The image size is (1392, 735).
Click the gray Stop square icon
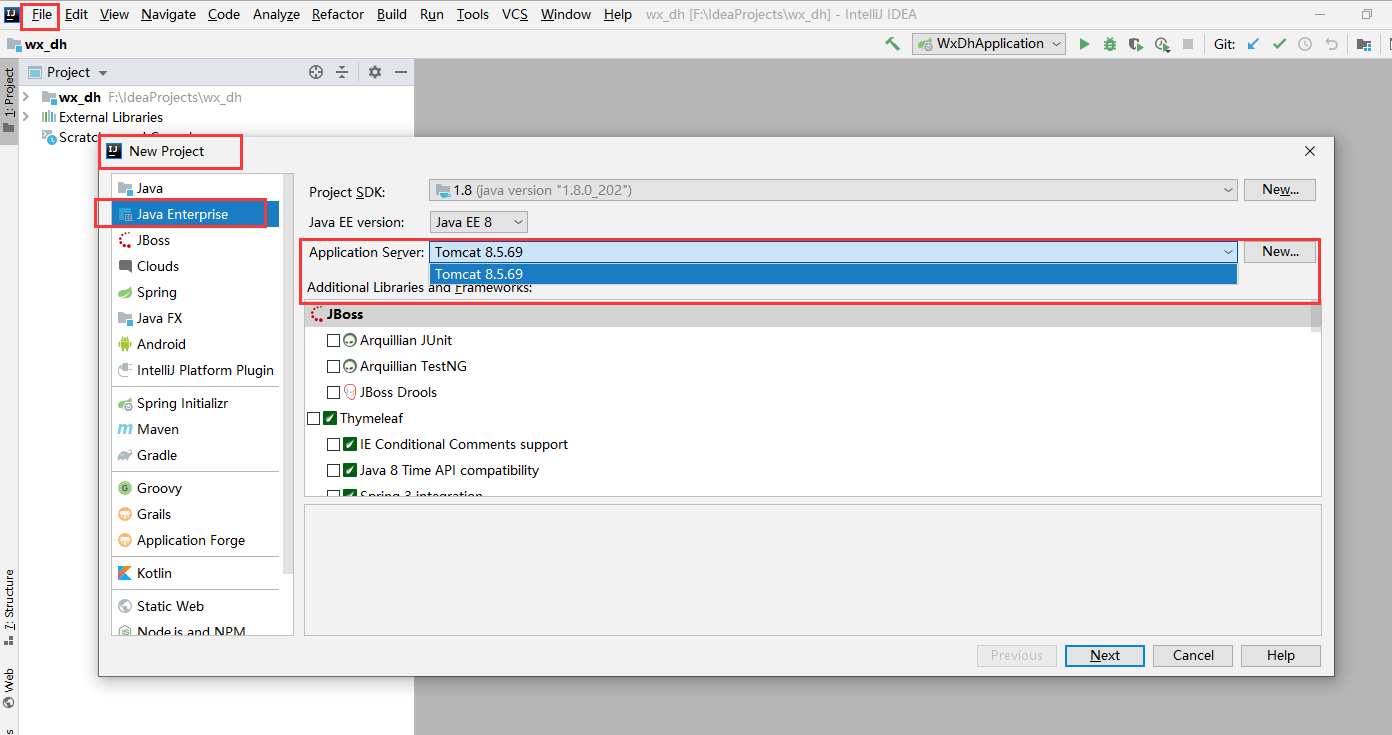(1188, 44)
